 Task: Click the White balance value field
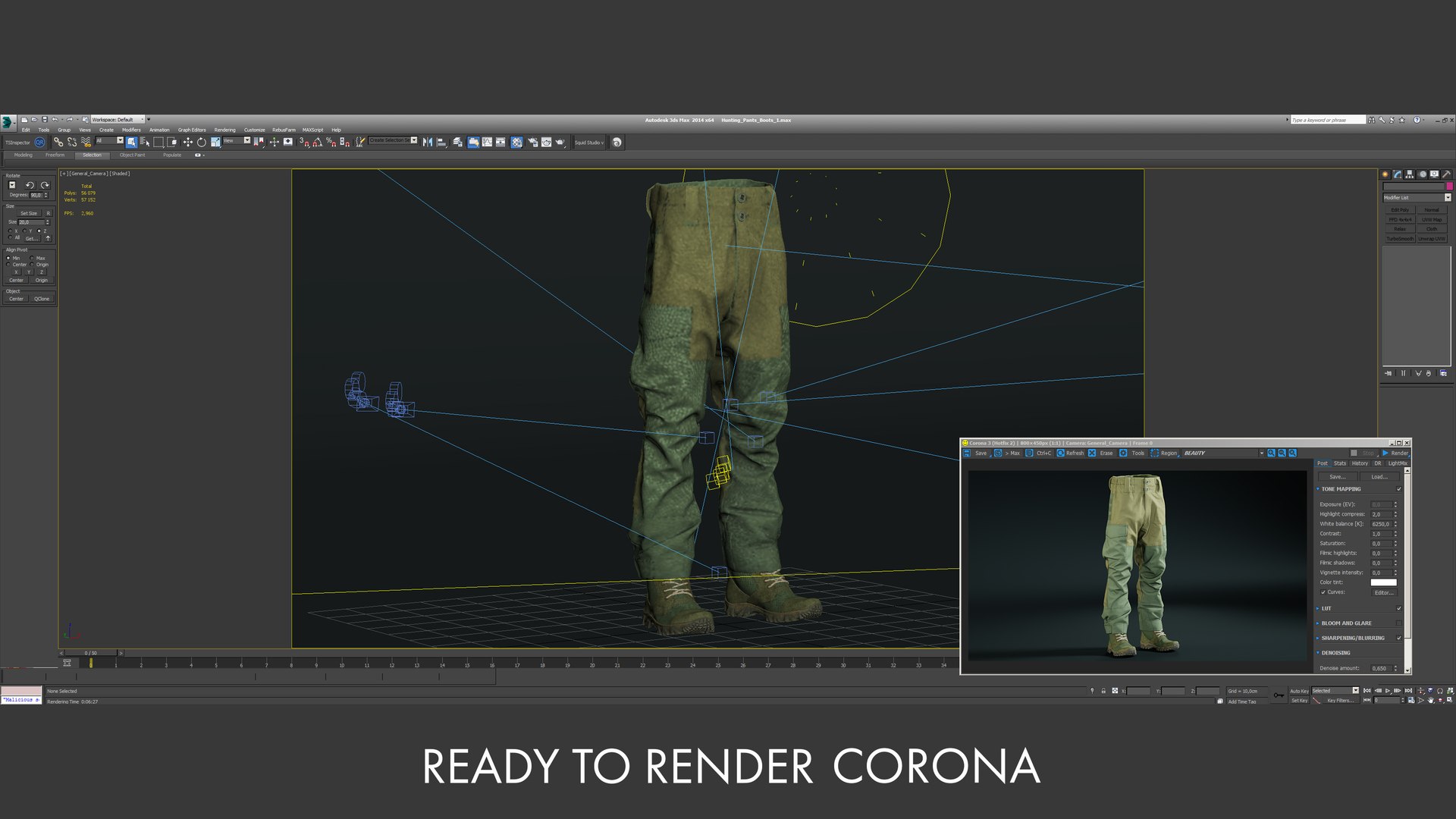pos(1381,524)
